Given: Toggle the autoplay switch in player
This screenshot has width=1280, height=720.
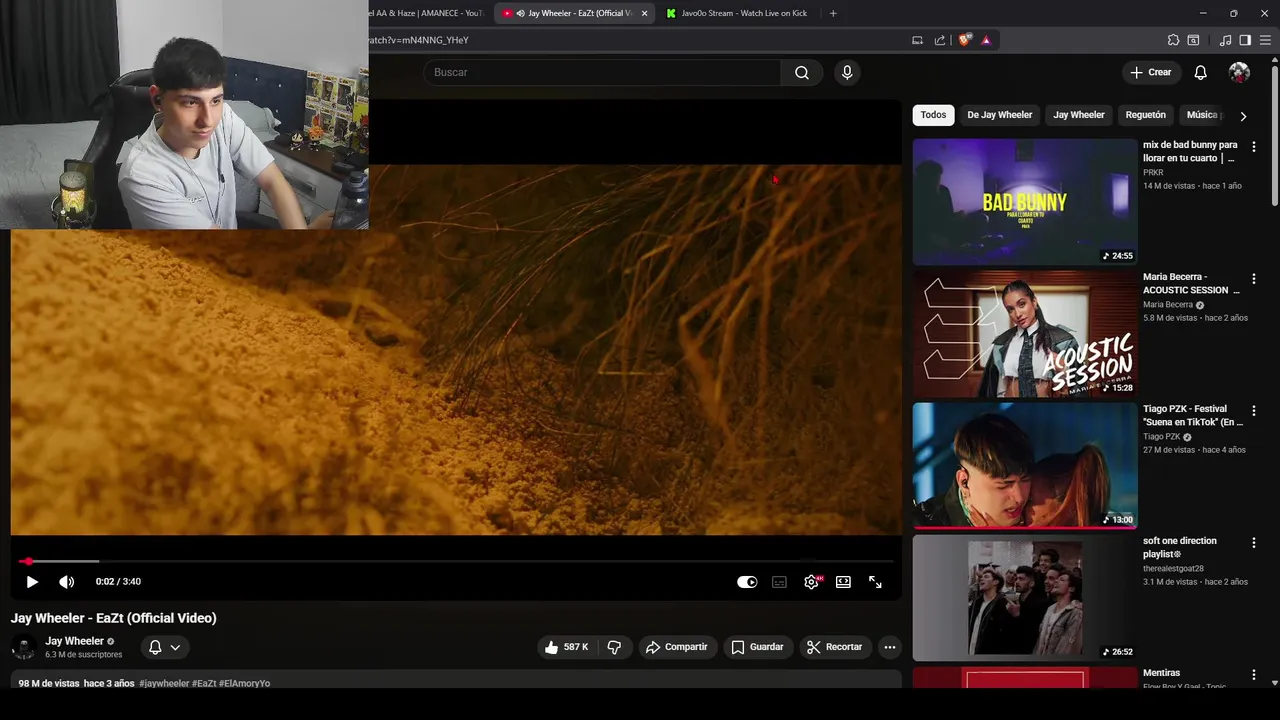Looking at the screenshot, I should click(x=747, y=582).
